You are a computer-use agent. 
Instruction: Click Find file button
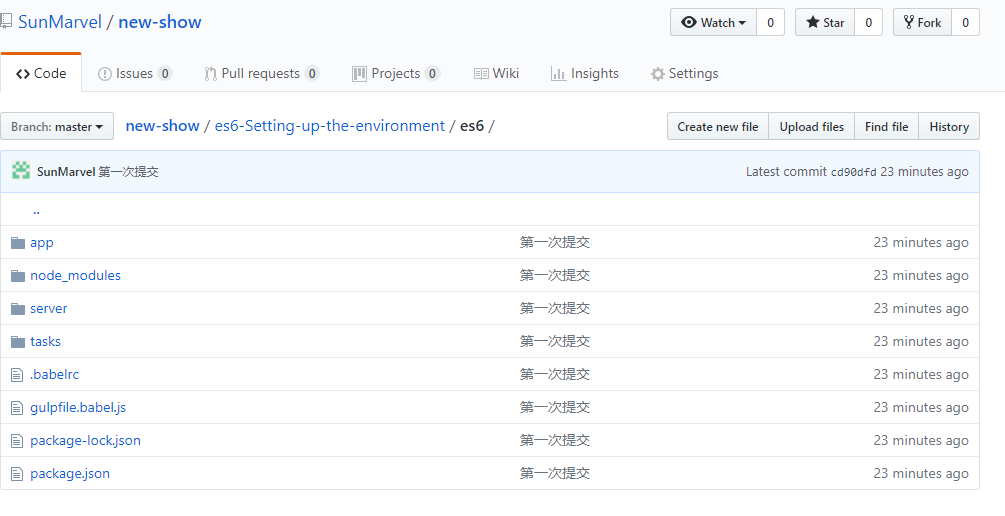tap(886, 126)
